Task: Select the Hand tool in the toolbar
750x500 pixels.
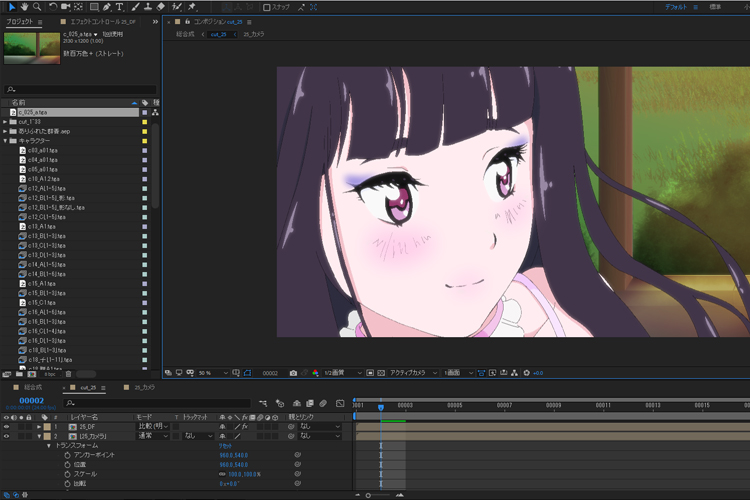Action: click(x=23, y=6)
